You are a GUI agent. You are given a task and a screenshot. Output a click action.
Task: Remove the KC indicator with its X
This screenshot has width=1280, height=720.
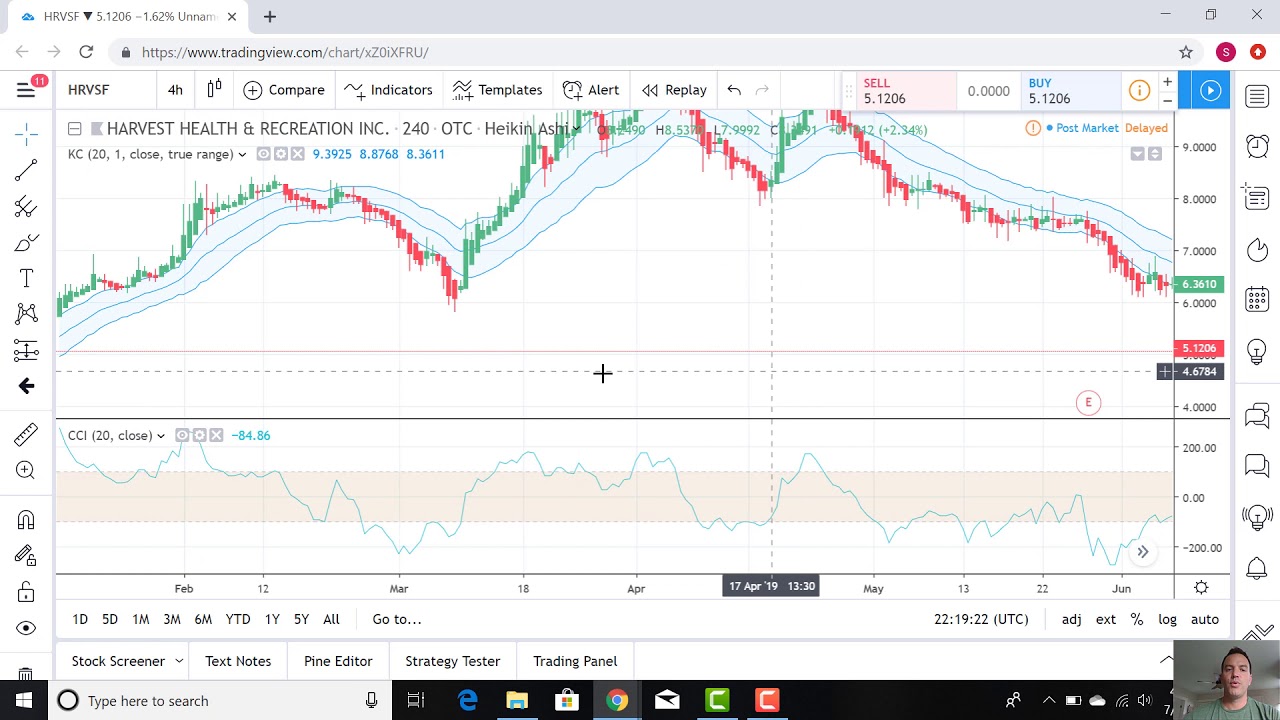[297, 154]
